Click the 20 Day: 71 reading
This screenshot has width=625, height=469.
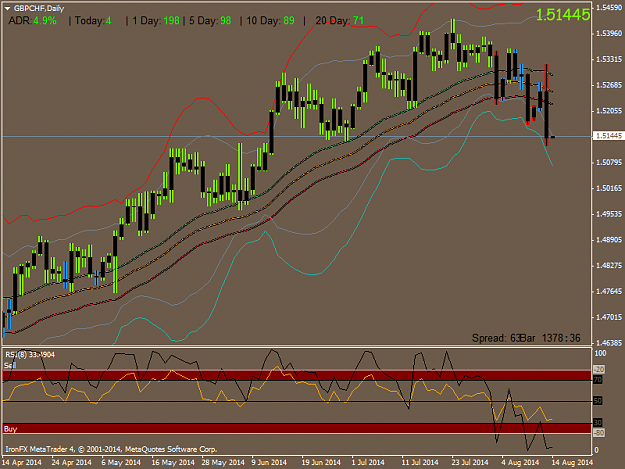click(x=340, y=21)
